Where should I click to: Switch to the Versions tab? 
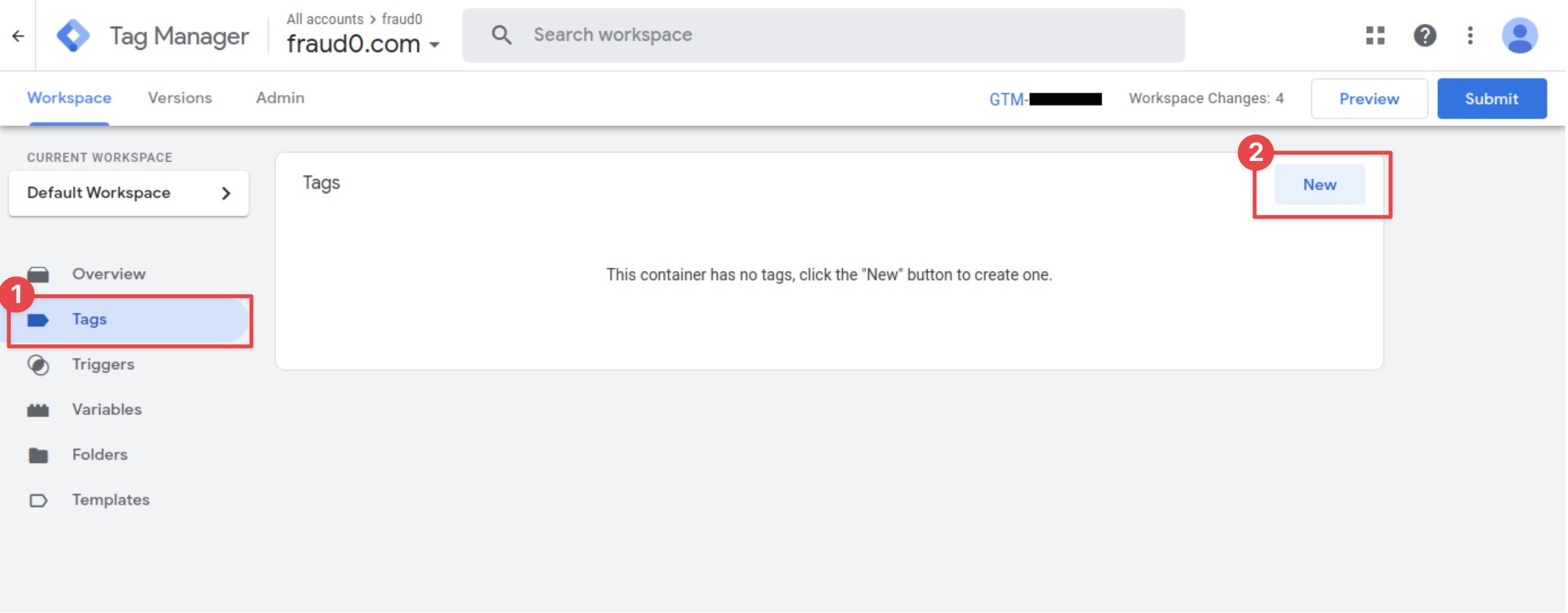(179, 98)
